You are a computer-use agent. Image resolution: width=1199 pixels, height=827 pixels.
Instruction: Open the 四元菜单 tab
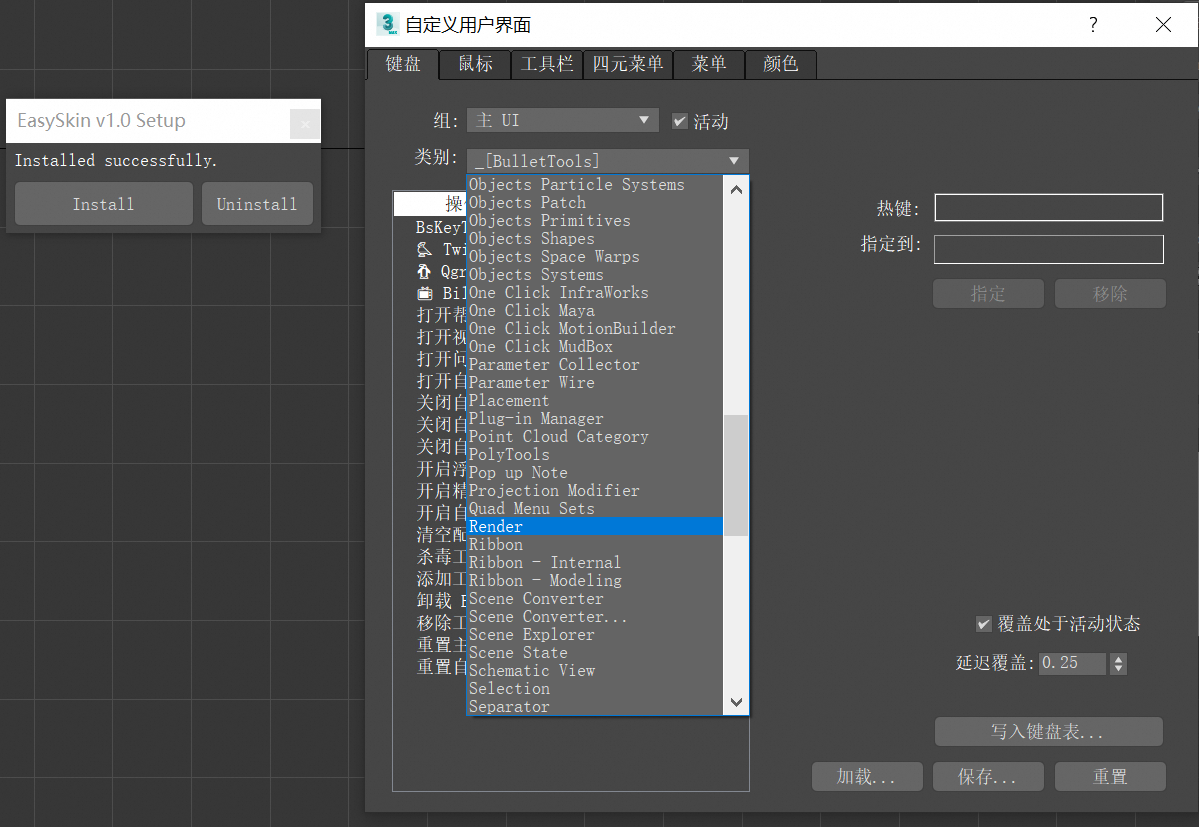pos(627,64)
